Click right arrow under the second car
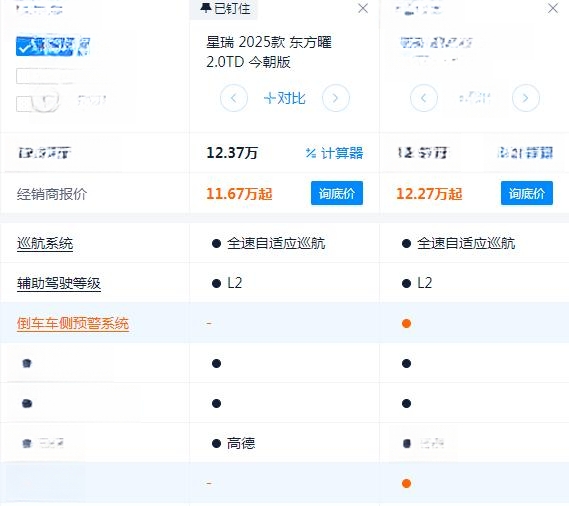 point(525,98)
